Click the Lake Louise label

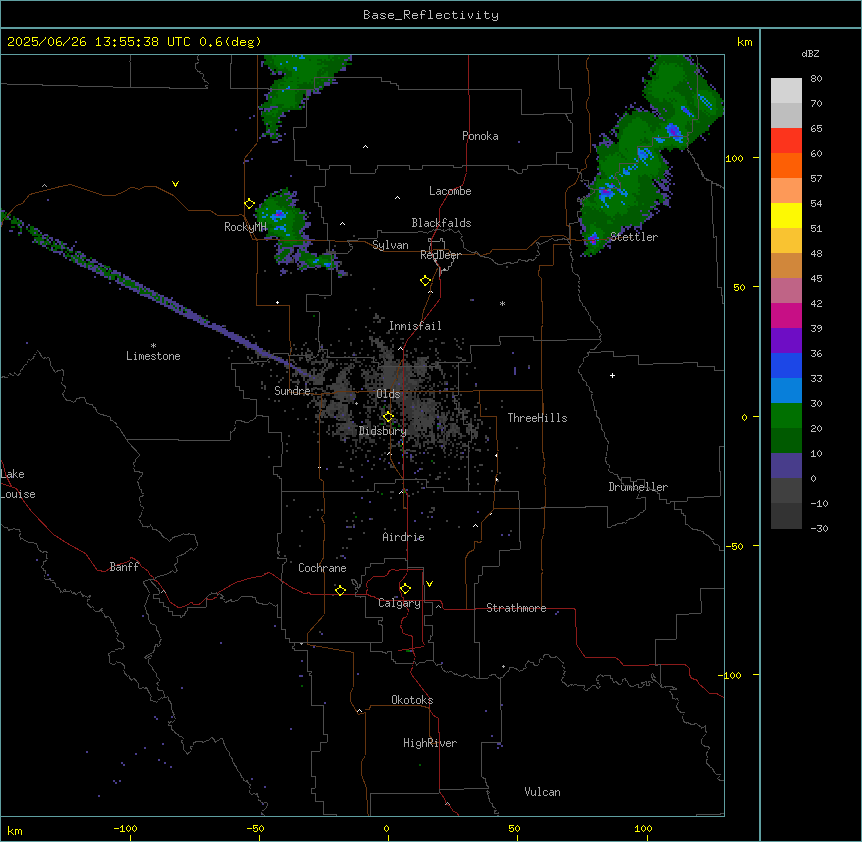18,484
